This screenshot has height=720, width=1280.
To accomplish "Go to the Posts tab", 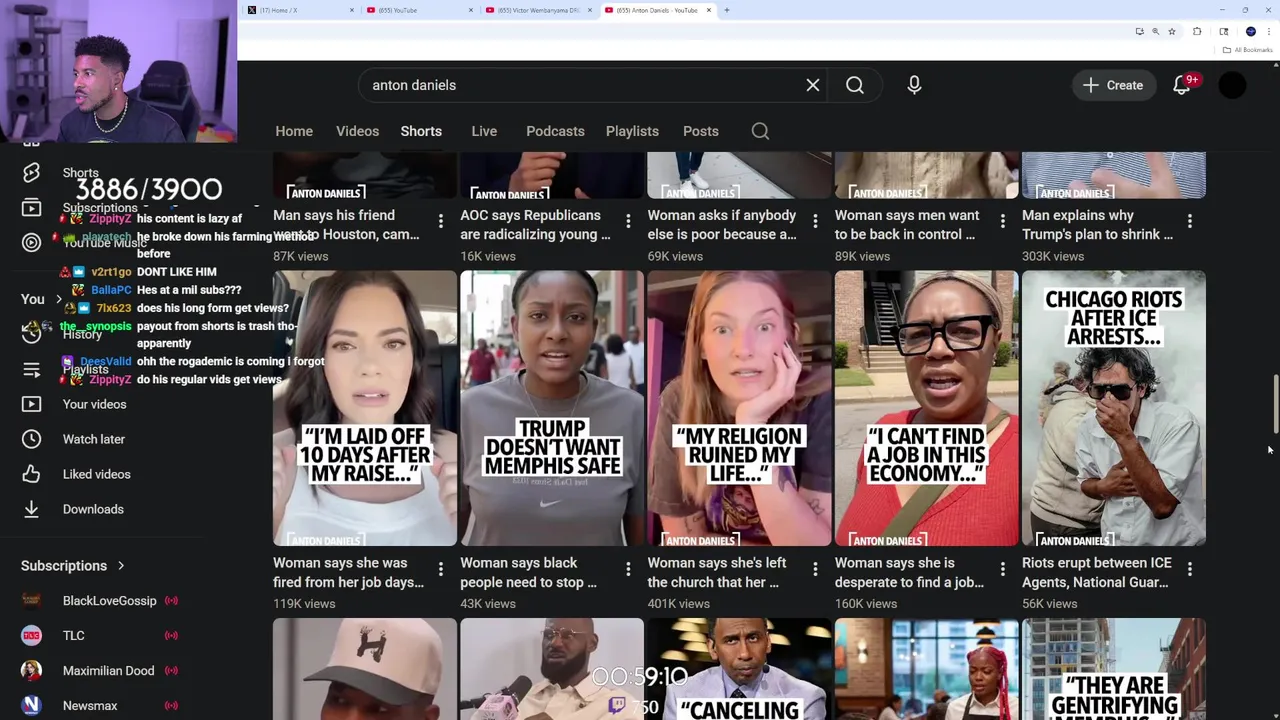I will pyautogui.click(x=701, y=131).
